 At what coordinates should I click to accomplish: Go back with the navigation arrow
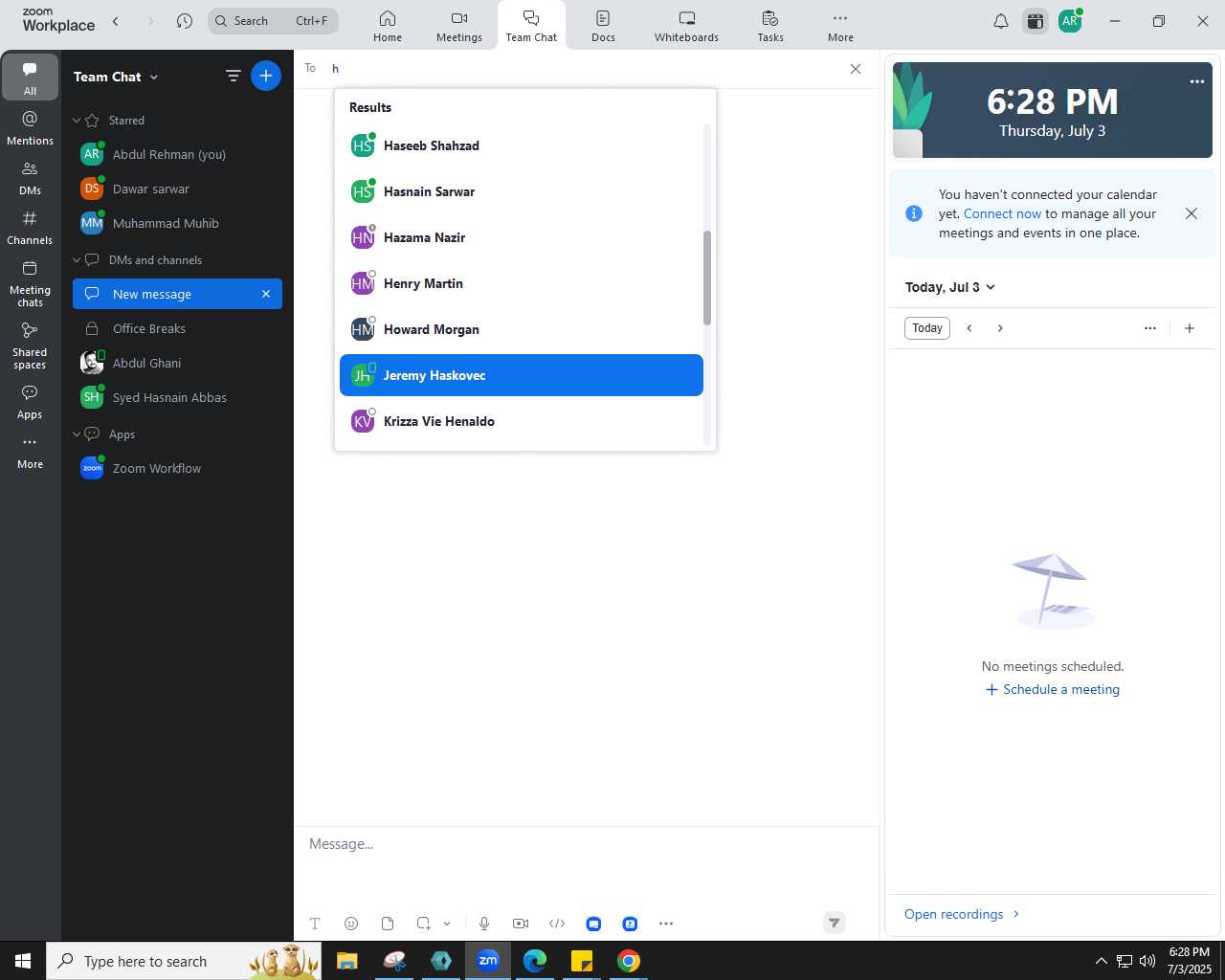[x=116, y=21]
